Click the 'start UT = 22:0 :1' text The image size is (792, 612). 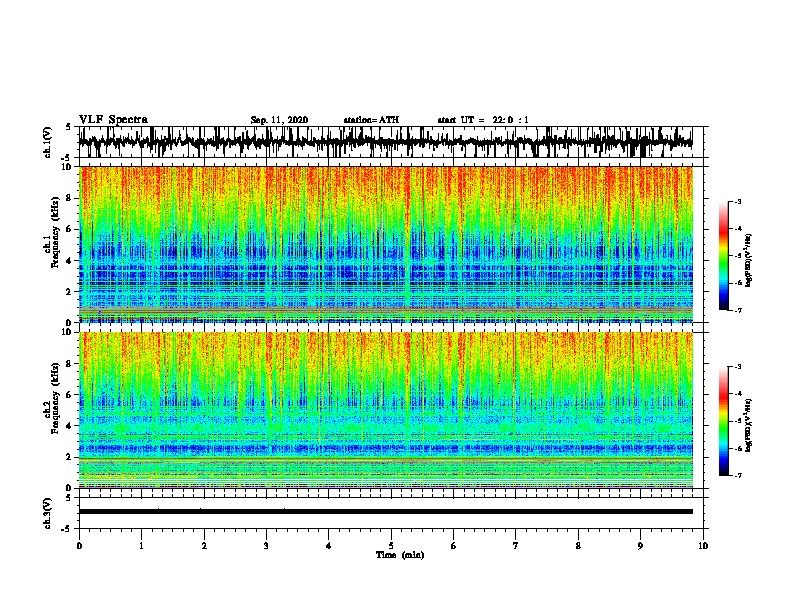click(483, 120)
